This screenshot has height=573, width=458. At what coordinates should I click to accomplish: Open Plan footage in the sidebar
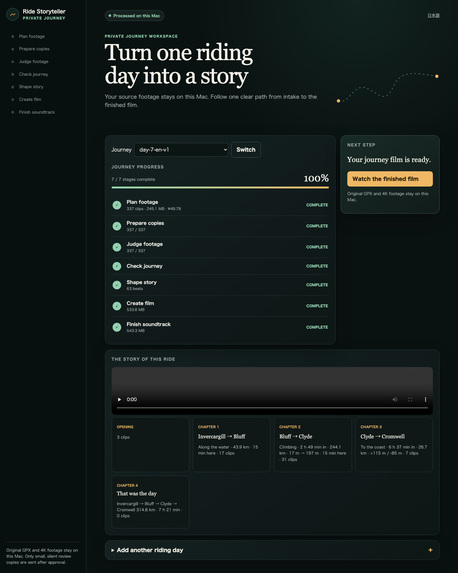coord(31,36)
